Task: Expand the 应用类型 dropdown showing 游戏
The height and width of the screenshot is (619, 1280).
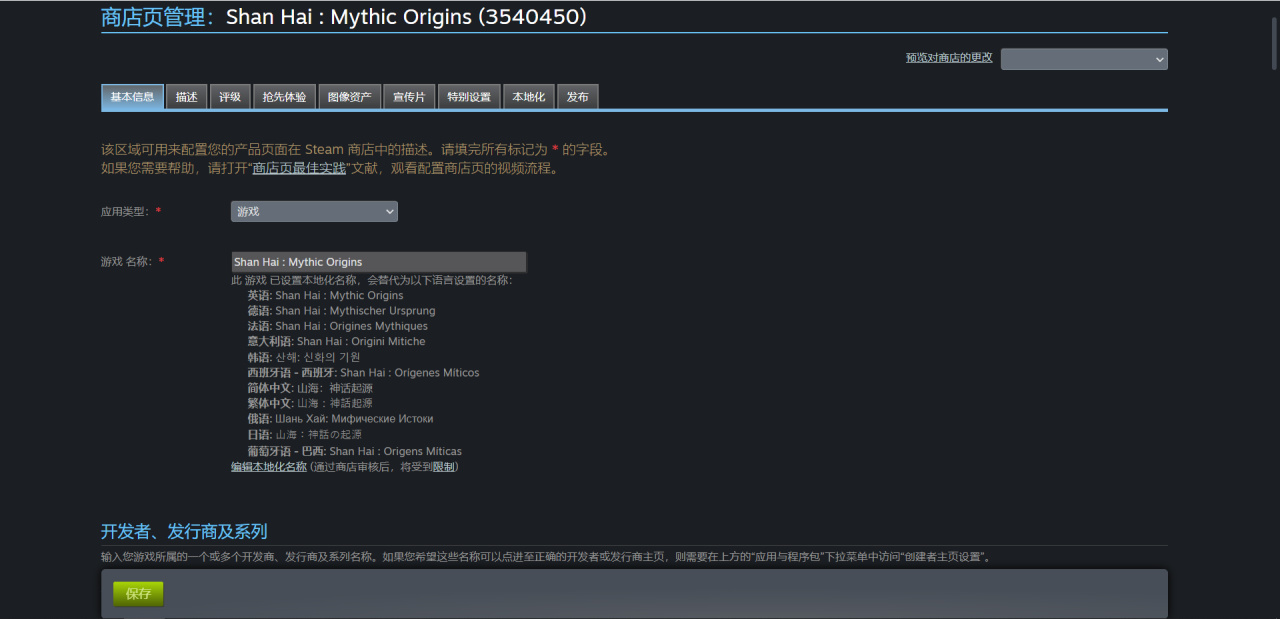Action: 314,211
